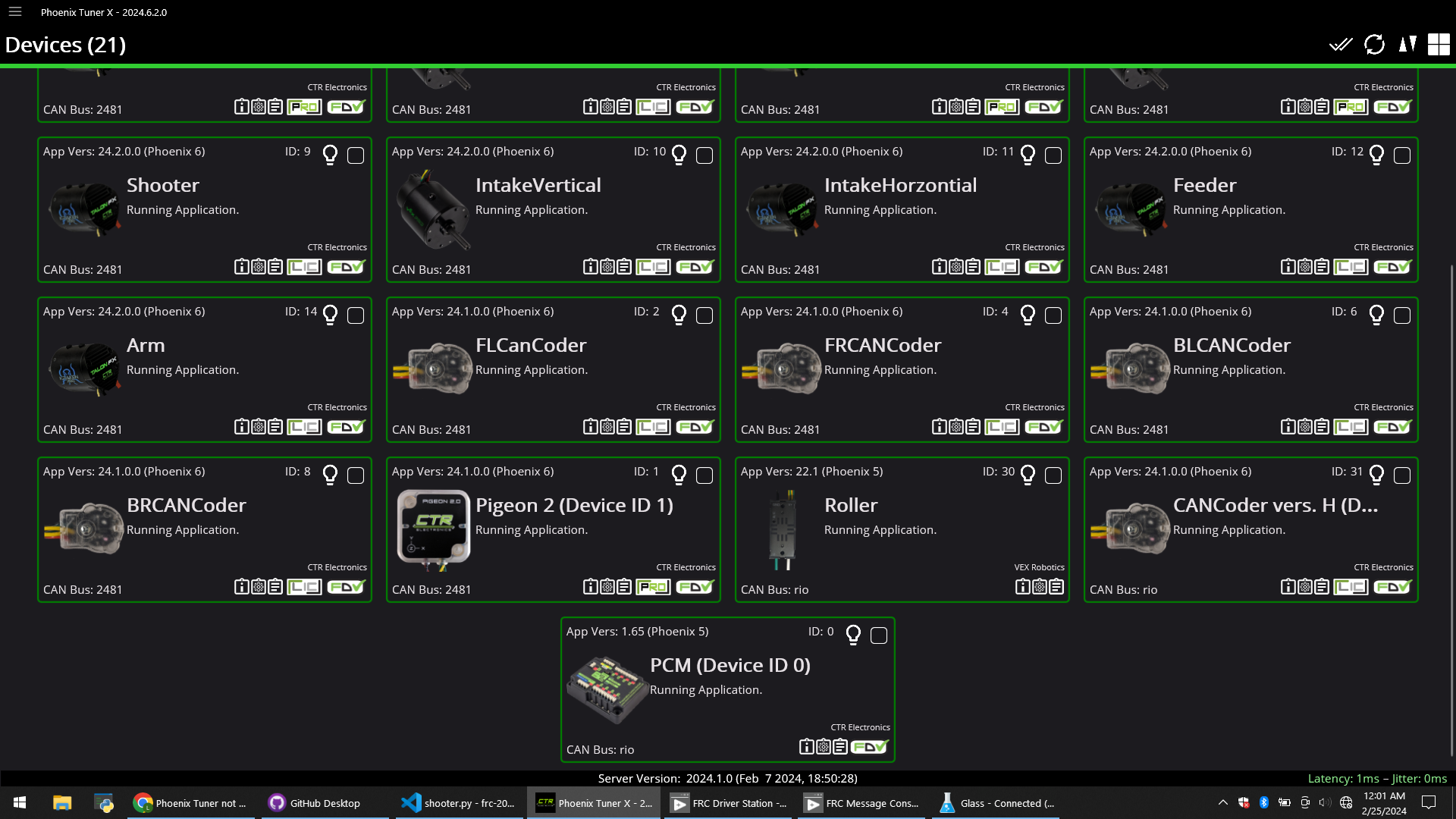Click Pigeon 2 PRO license badge

point(653,587)
